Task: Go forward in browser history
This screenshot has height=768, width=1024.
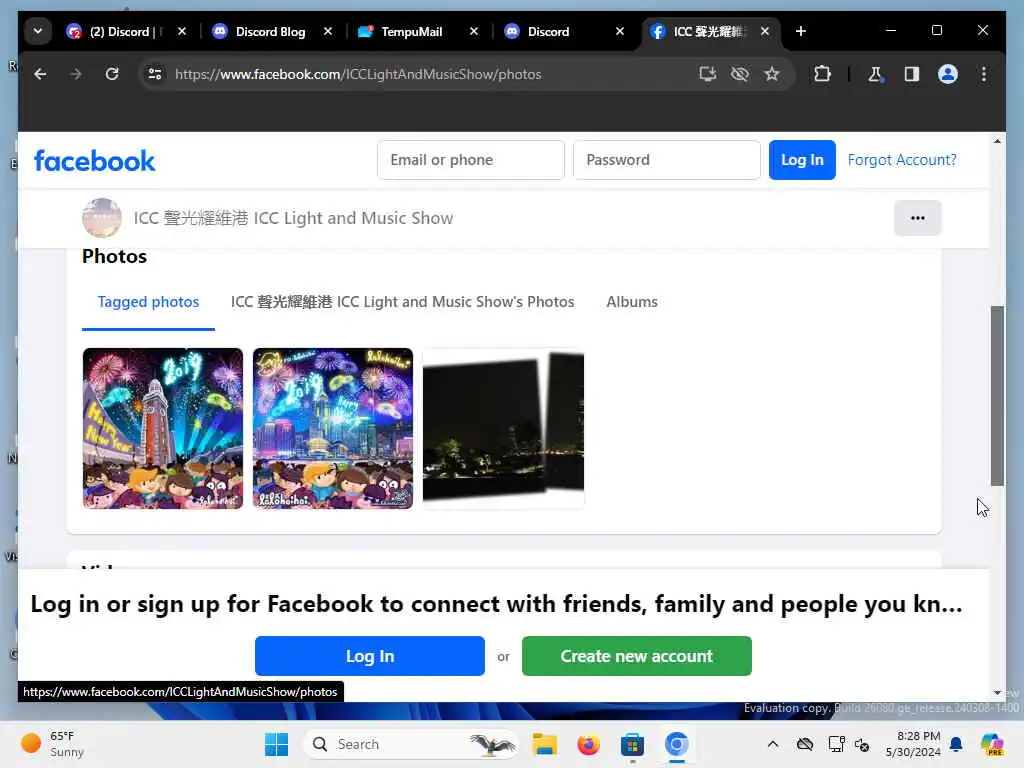Action: coord(76,74)
